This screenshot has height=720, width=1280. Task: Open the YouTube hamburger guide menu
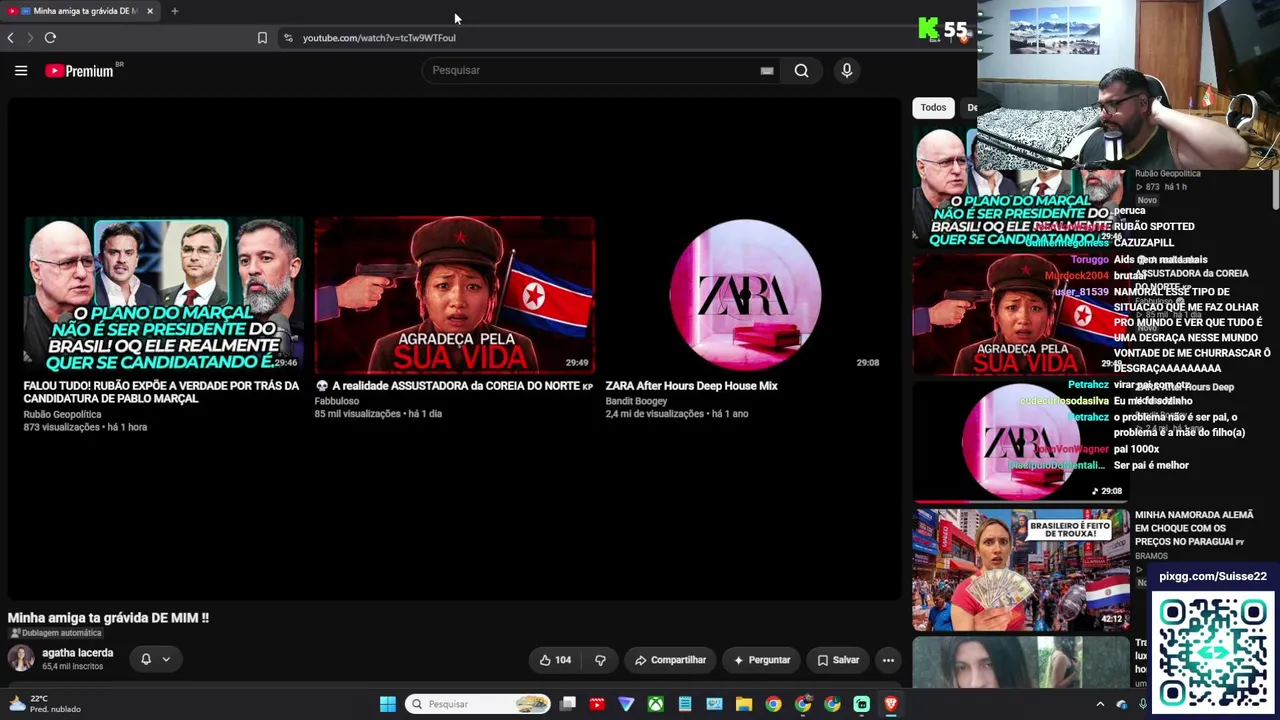[x=21, y=70]
